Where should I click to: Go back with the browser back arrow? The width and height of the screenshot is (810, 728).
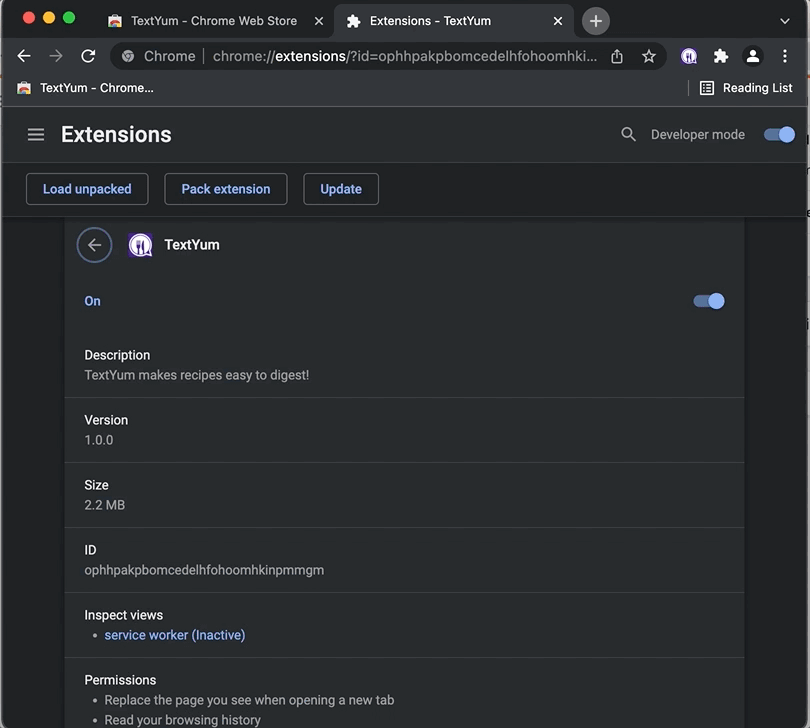[24, 56]
